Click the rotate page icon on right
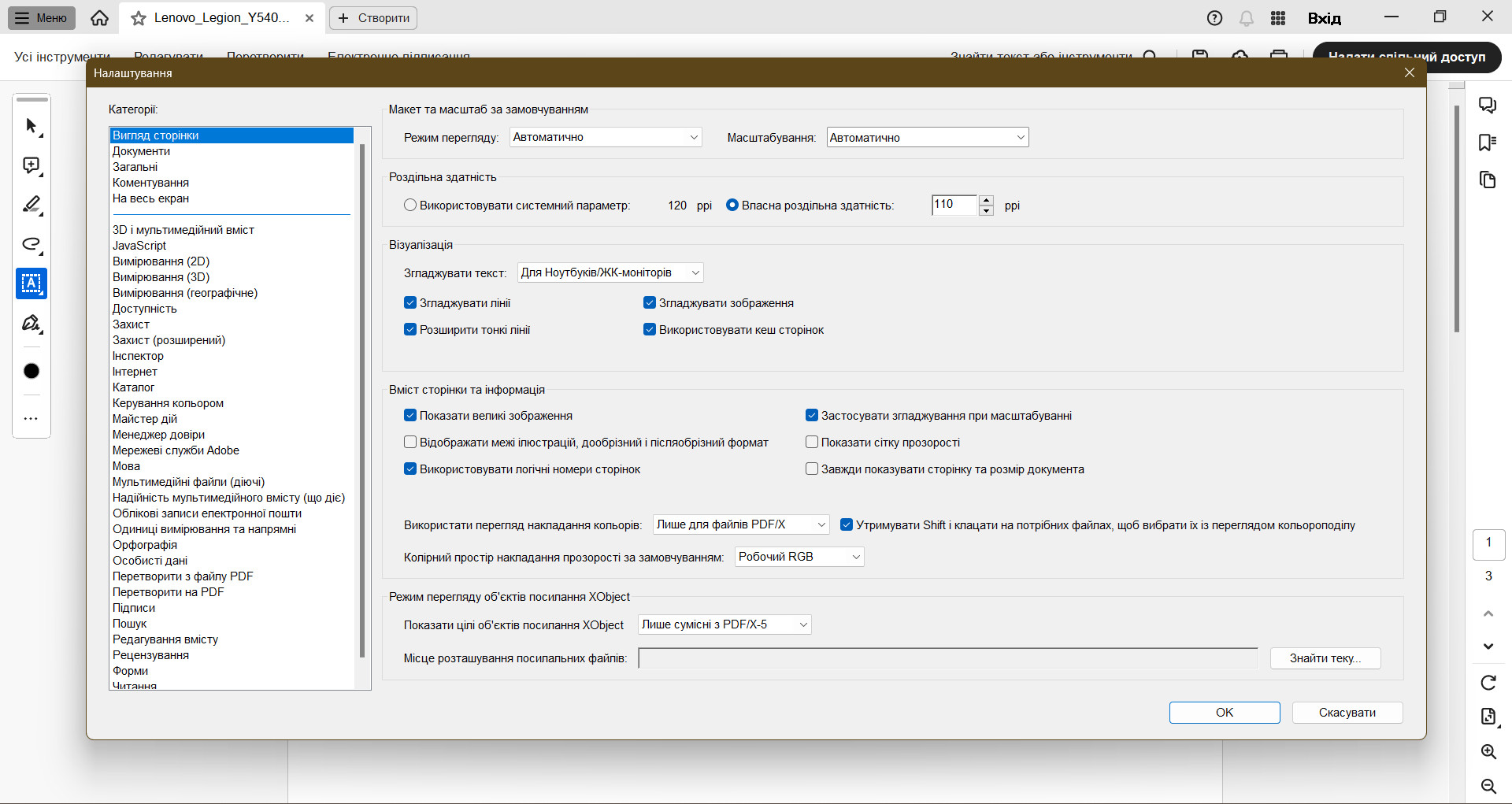This screenshot has height=804, width=1512. click(x=1488, y=683)
